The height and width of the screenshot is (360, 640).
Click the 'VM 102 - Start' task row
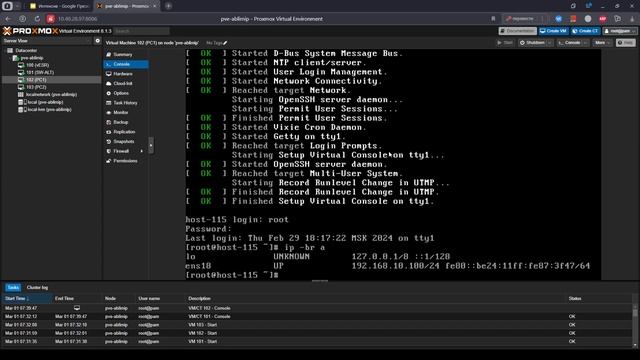pyautogui.click(x=317, y=333)
